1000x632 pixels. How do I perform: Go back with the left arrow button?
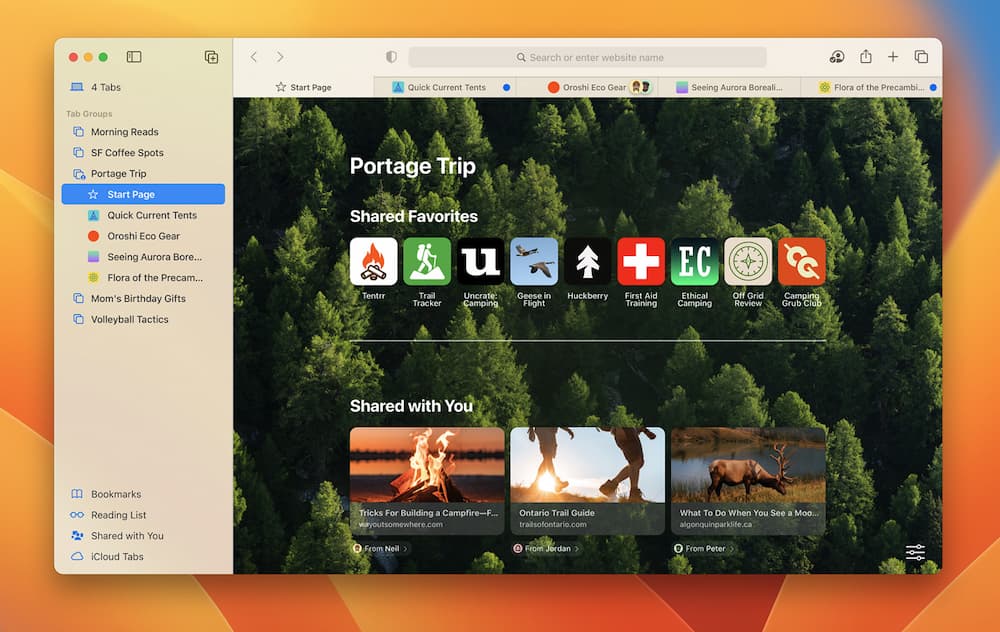[x=254, y=57]
